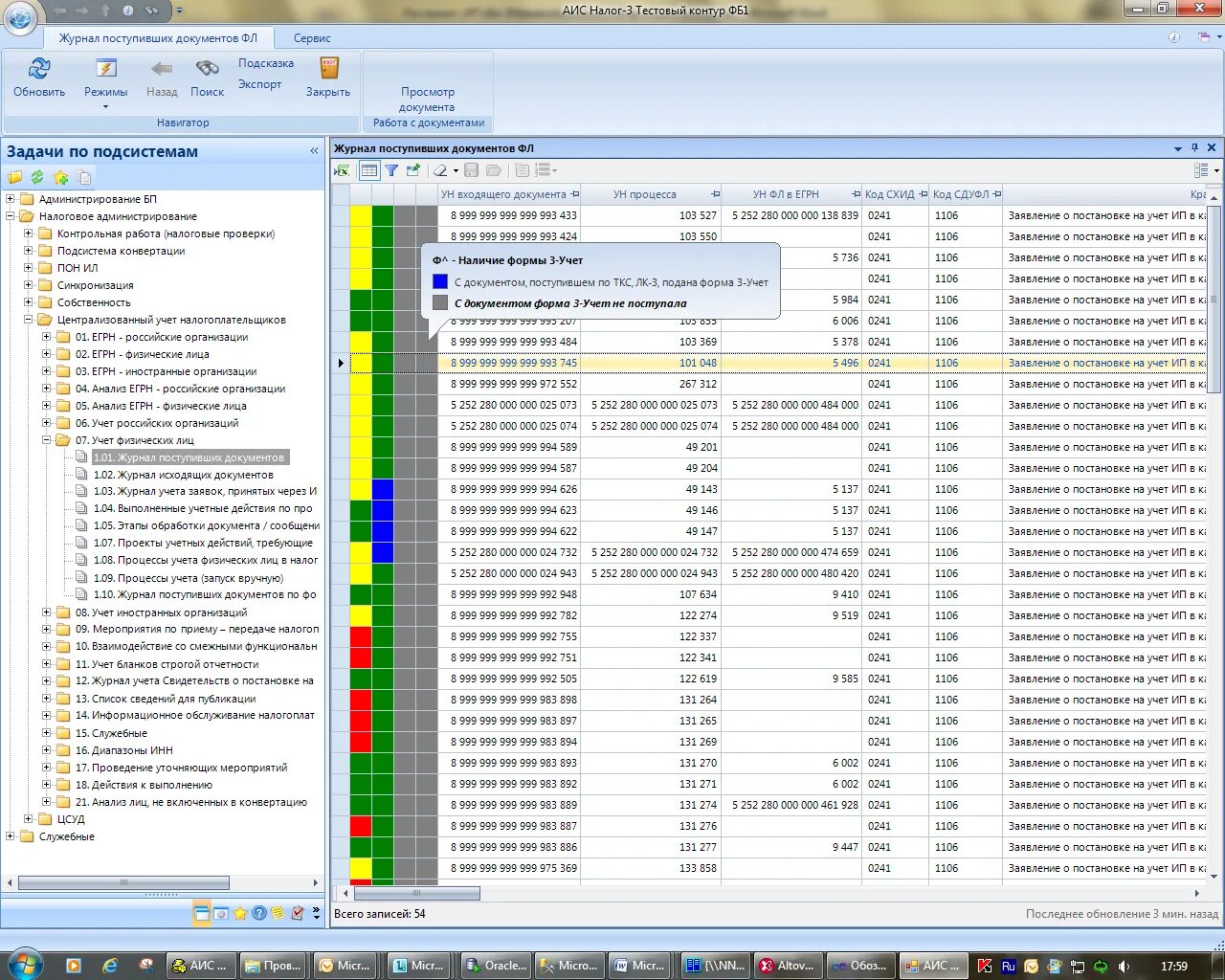The image size is (1225, 980).
Task: Expand the navigation pane options chevron
Action: (317, 913)
